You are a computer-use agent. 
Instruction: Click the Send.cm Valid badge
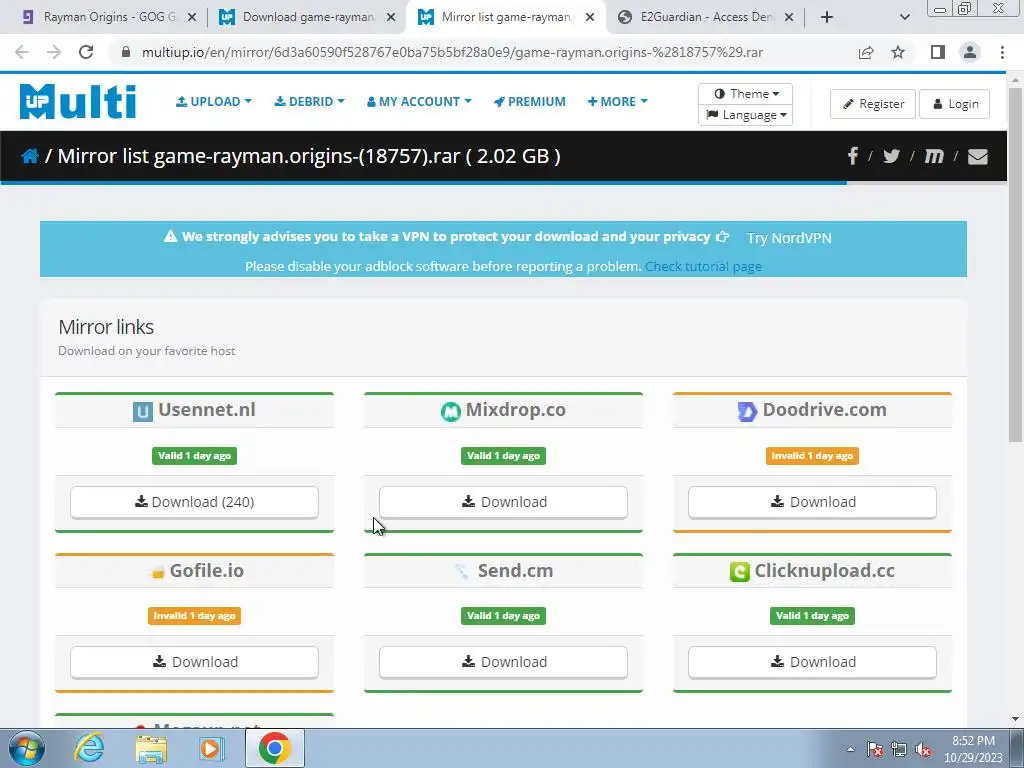(x=504, y=616)
